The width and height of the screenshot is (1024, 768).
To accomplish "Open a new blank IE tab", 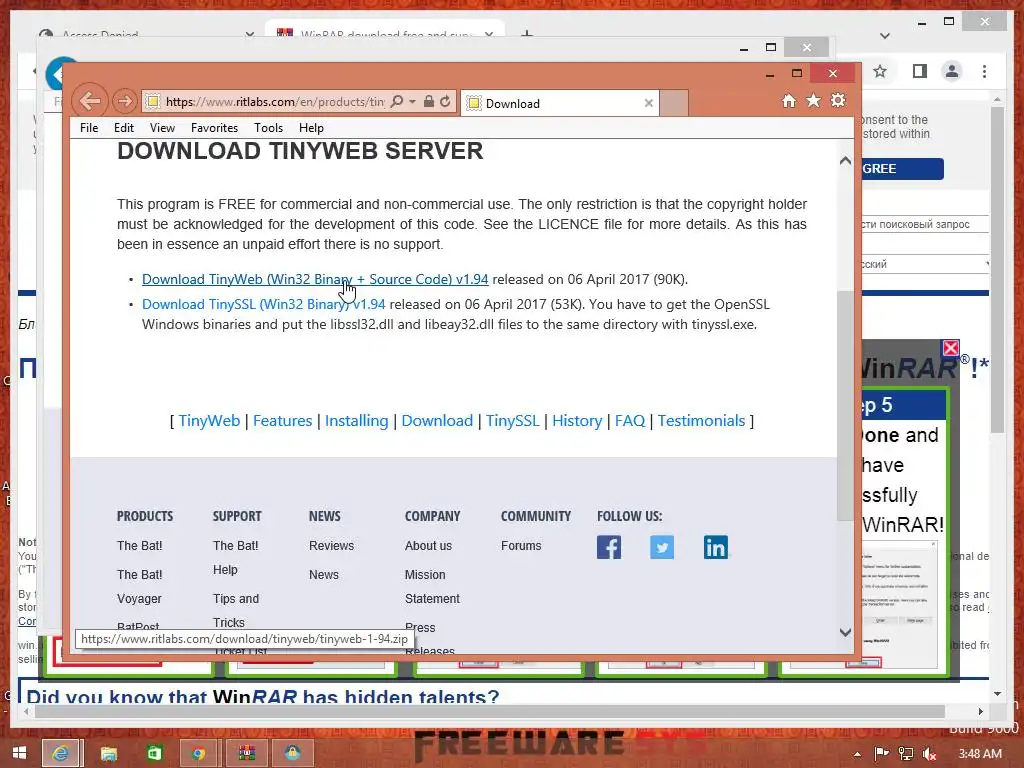I will (673, 103).
